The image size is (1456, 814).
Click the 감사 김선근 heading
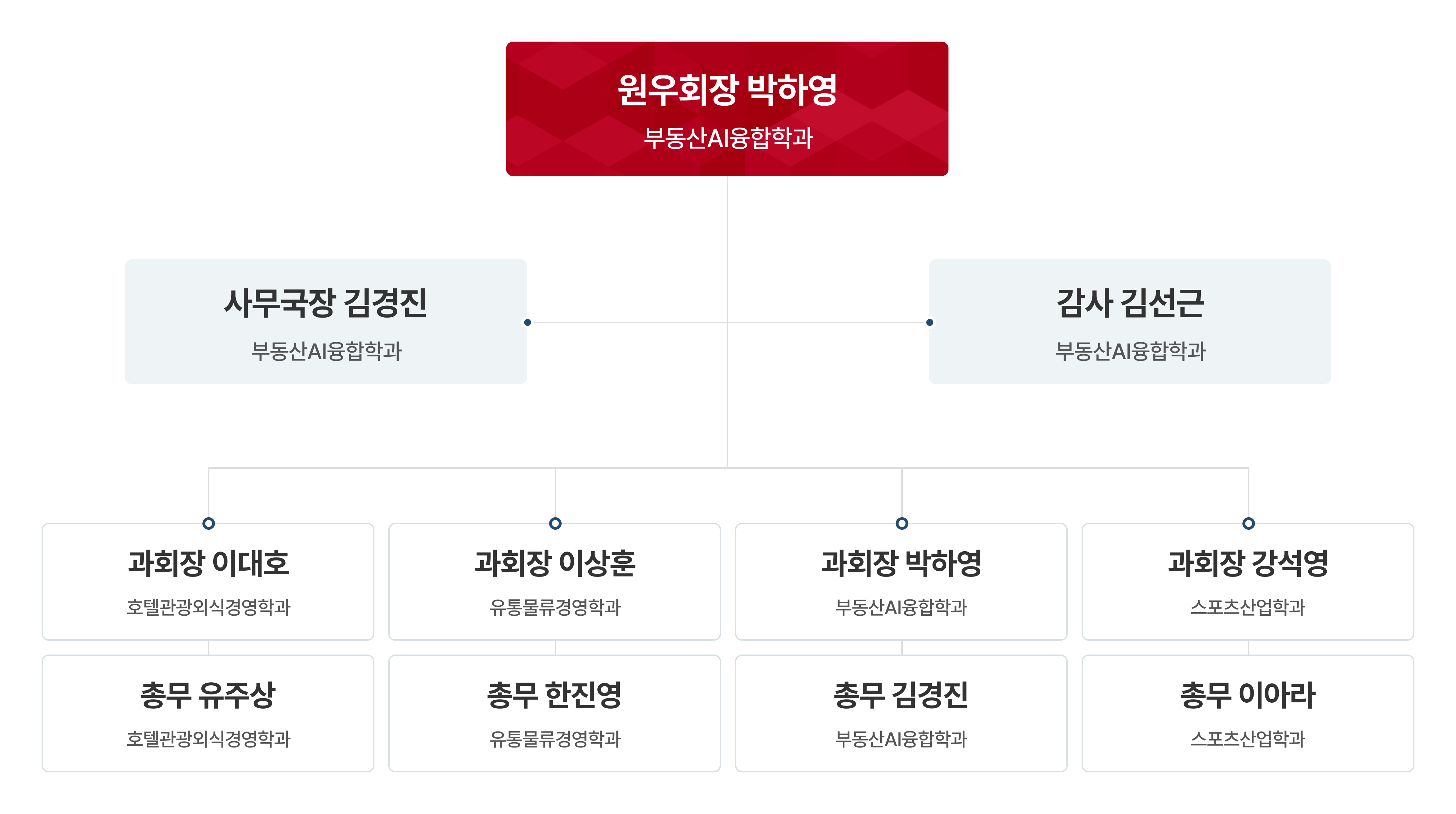[1130, 303]
